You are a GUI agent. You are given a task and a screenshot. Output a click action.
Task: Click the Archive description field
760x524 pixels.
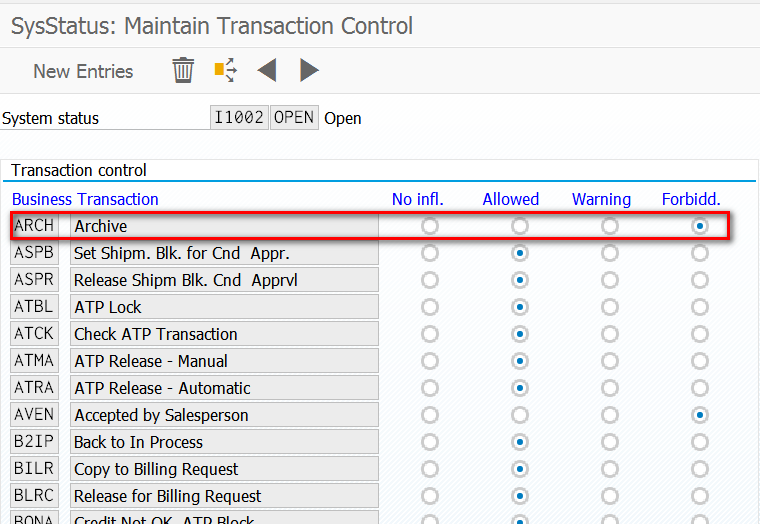pyautogui.click(x=224, y=226)
